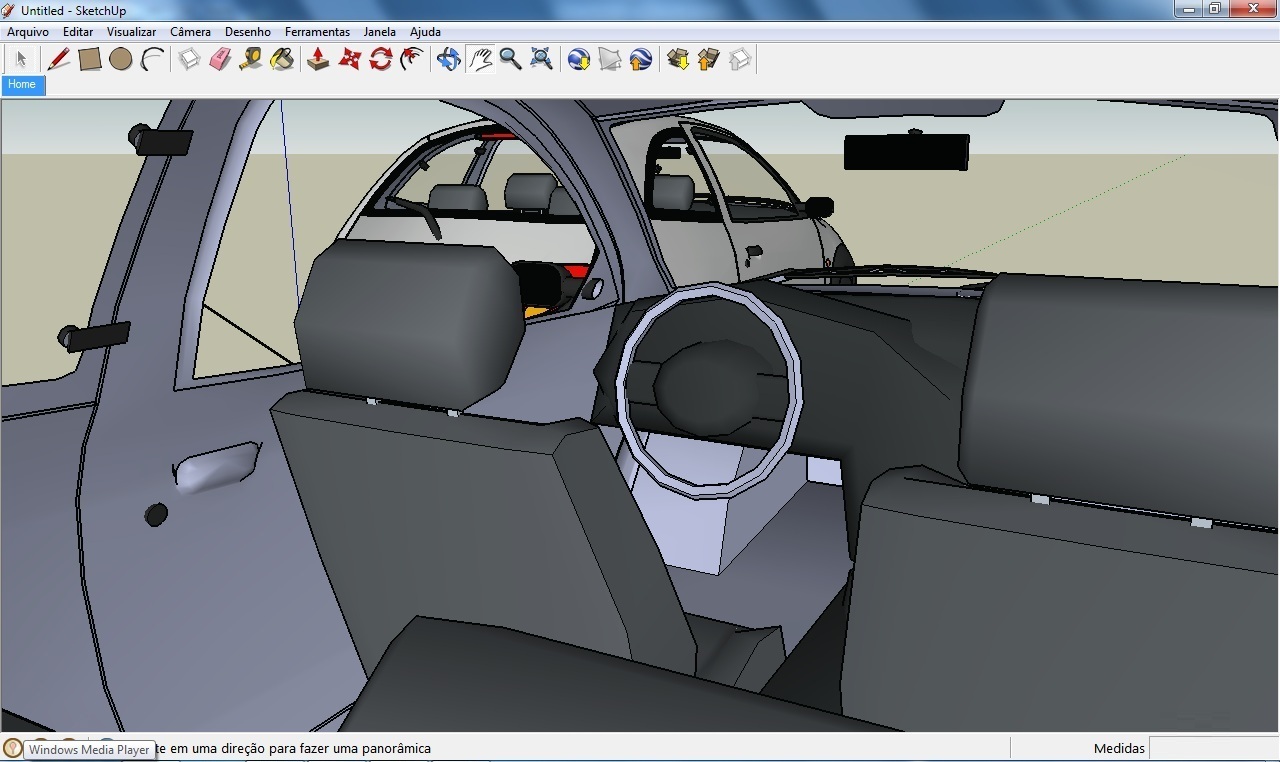Select the Line (pencil) tool
The image size is (1280, 762).
tap(57, 59)
